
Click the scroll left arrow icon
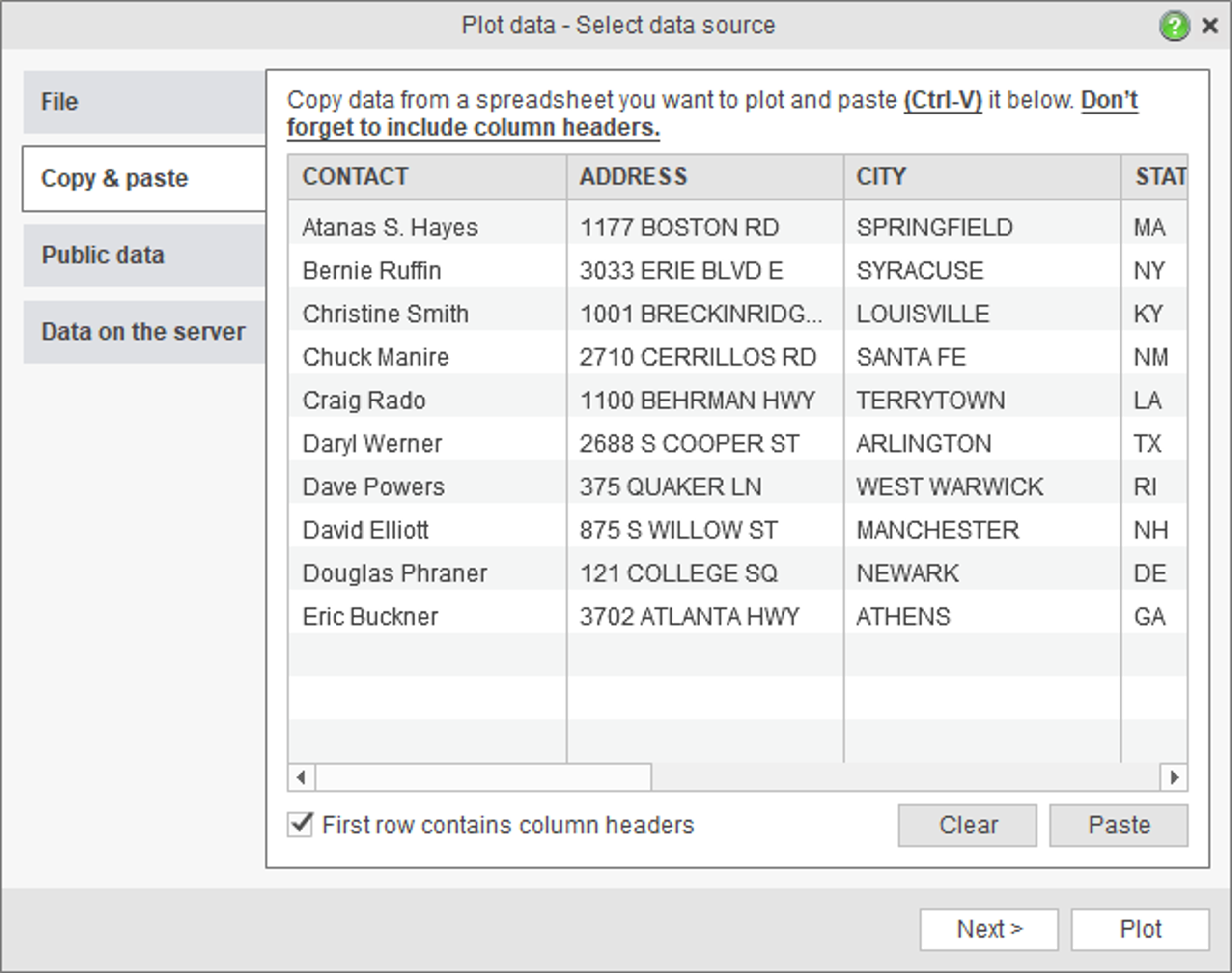point(302,777)
